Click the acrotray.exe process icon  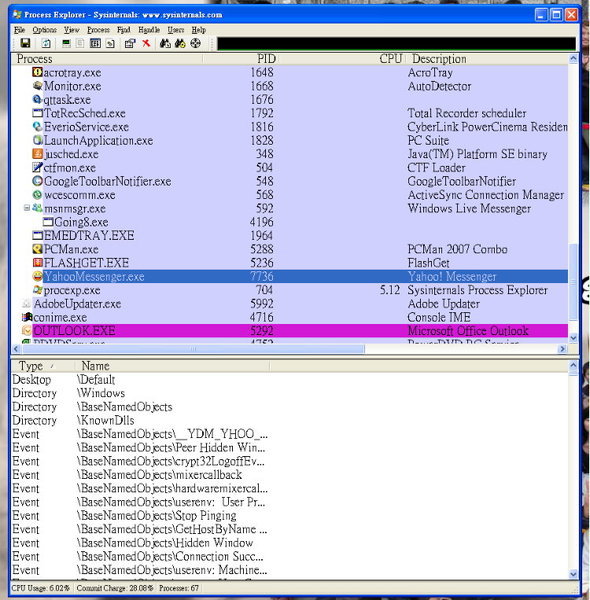click(37, 72)
